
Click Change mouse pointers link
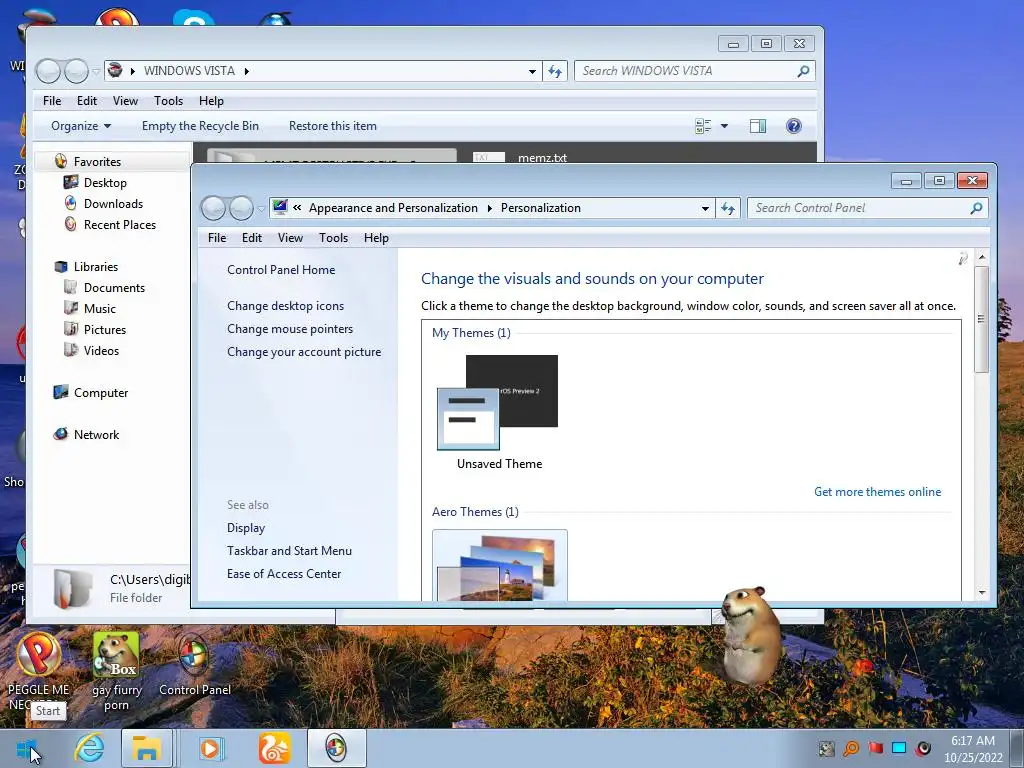pos(290,328)
